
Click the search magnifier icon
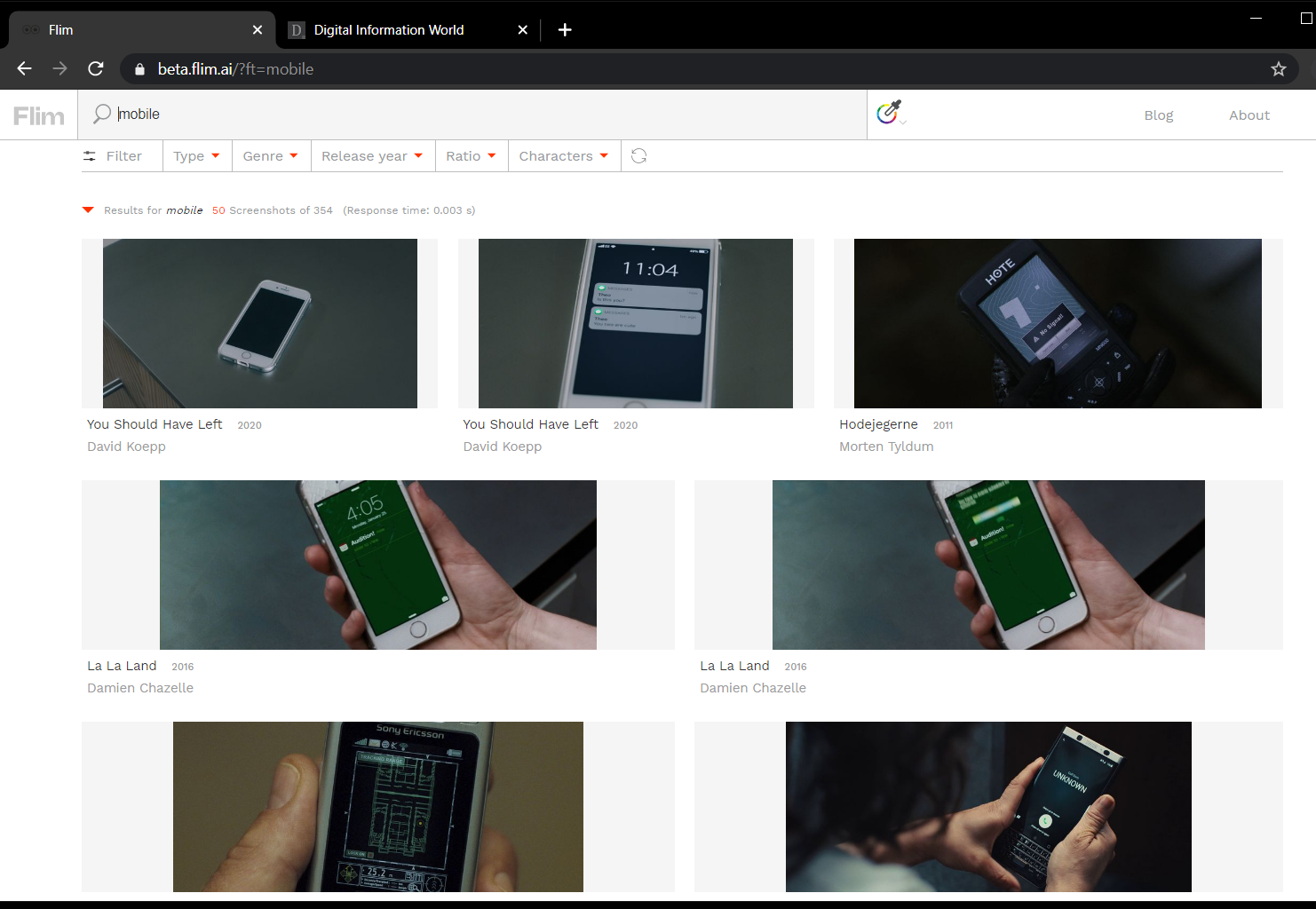point(102,114)
